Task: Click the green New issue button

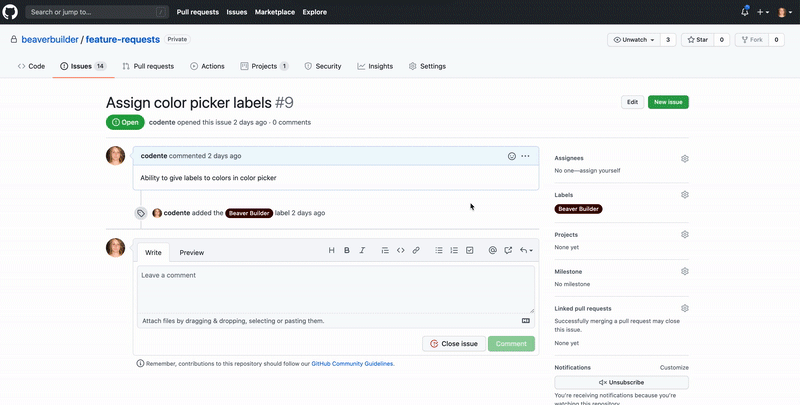Action: click(x=668, y=102)
